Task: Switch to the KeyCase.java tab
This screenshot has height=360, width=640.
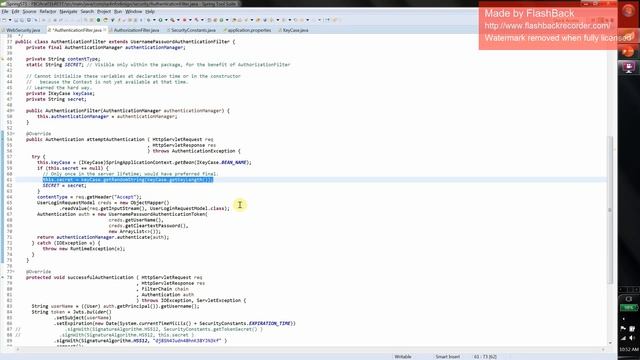Action: point(295,30)
